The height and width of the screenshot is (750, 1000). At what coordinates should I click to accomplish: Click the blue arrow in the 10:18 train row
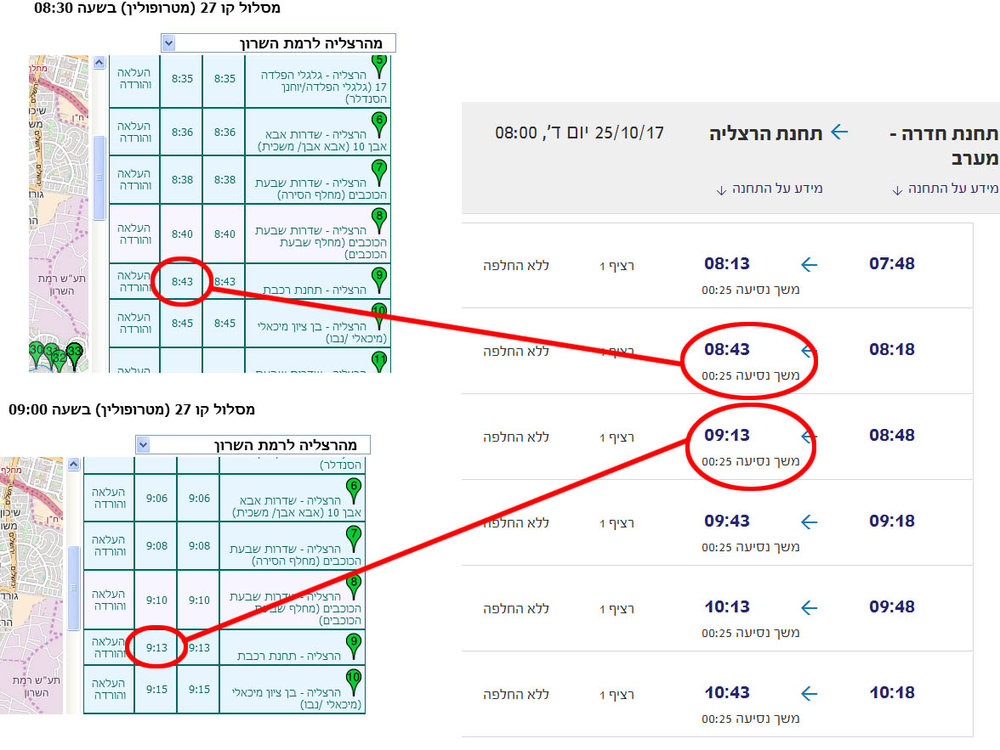[809, 693]
